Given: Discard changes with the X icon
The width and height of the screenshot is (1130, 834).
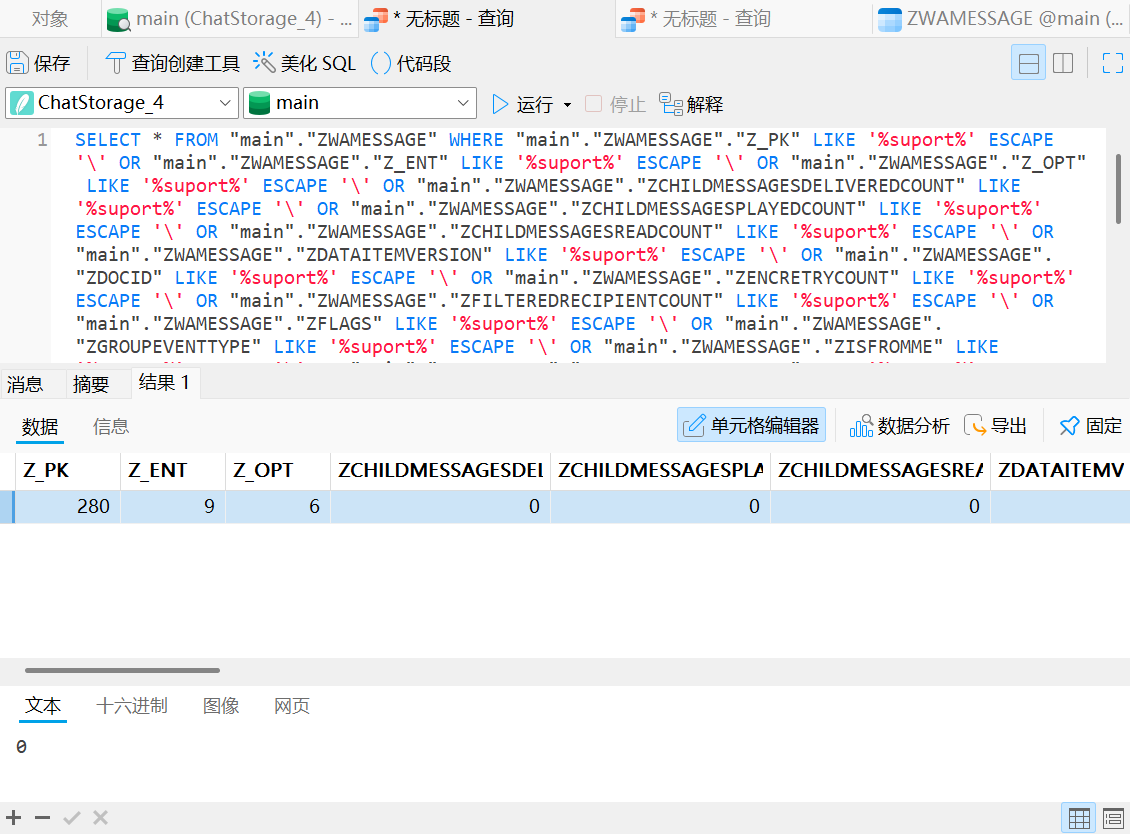Looking at the screenshot, I should (x=100, y=817).
